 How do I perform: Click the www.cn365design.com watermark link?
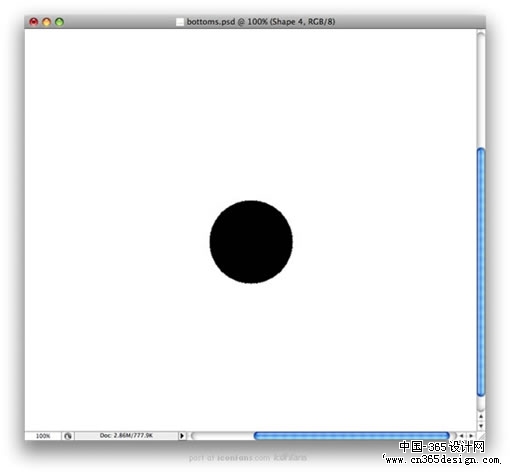pos(441,460)
